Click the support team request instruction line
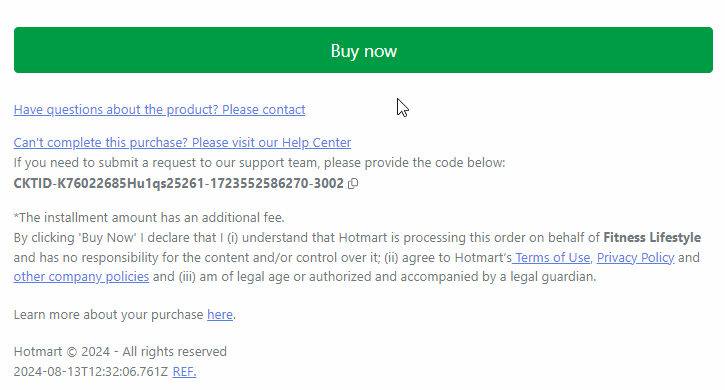This screenshot has height=390, width=725. coord(259,163)
